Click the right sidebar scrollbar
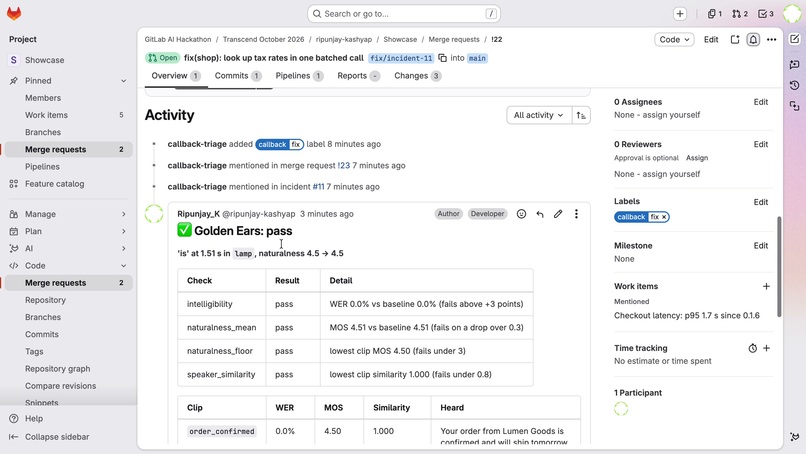The image size is (806, 454). click(779, 266)
